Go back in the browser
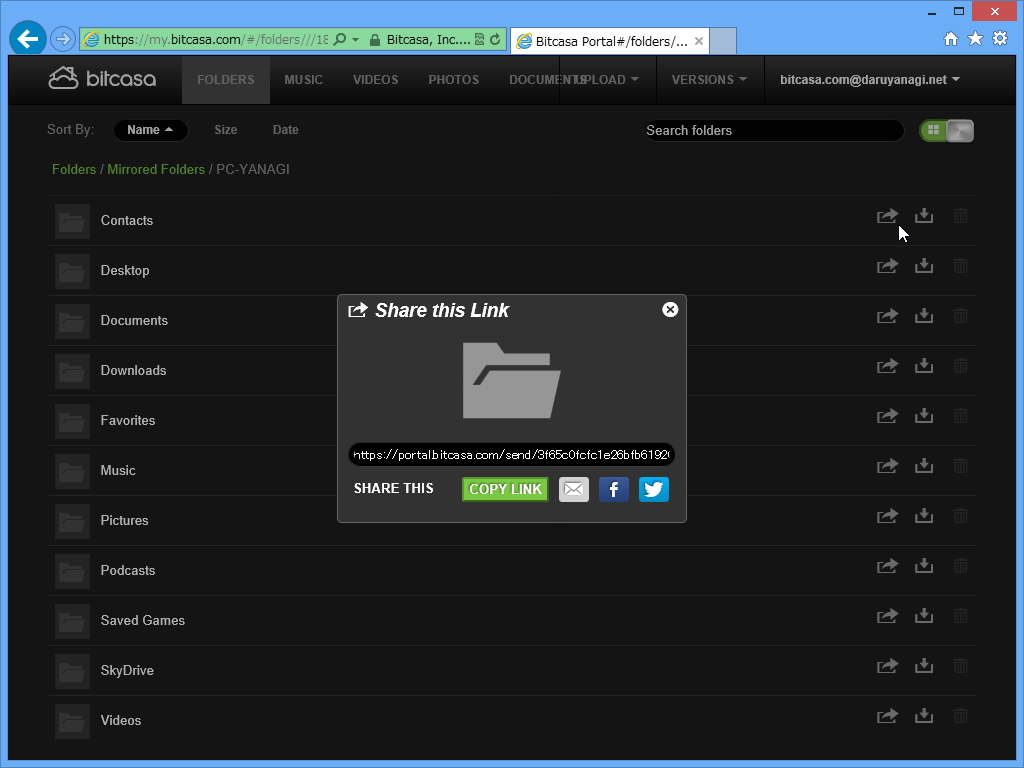The image size is (1024, 768). click(x=27, y=39)
